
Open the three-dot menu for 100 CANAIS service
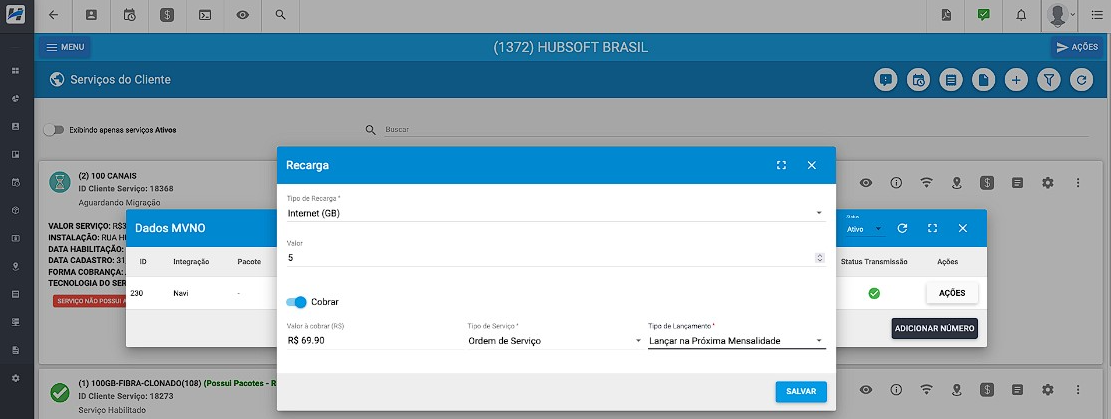[x=1078, y=183]
